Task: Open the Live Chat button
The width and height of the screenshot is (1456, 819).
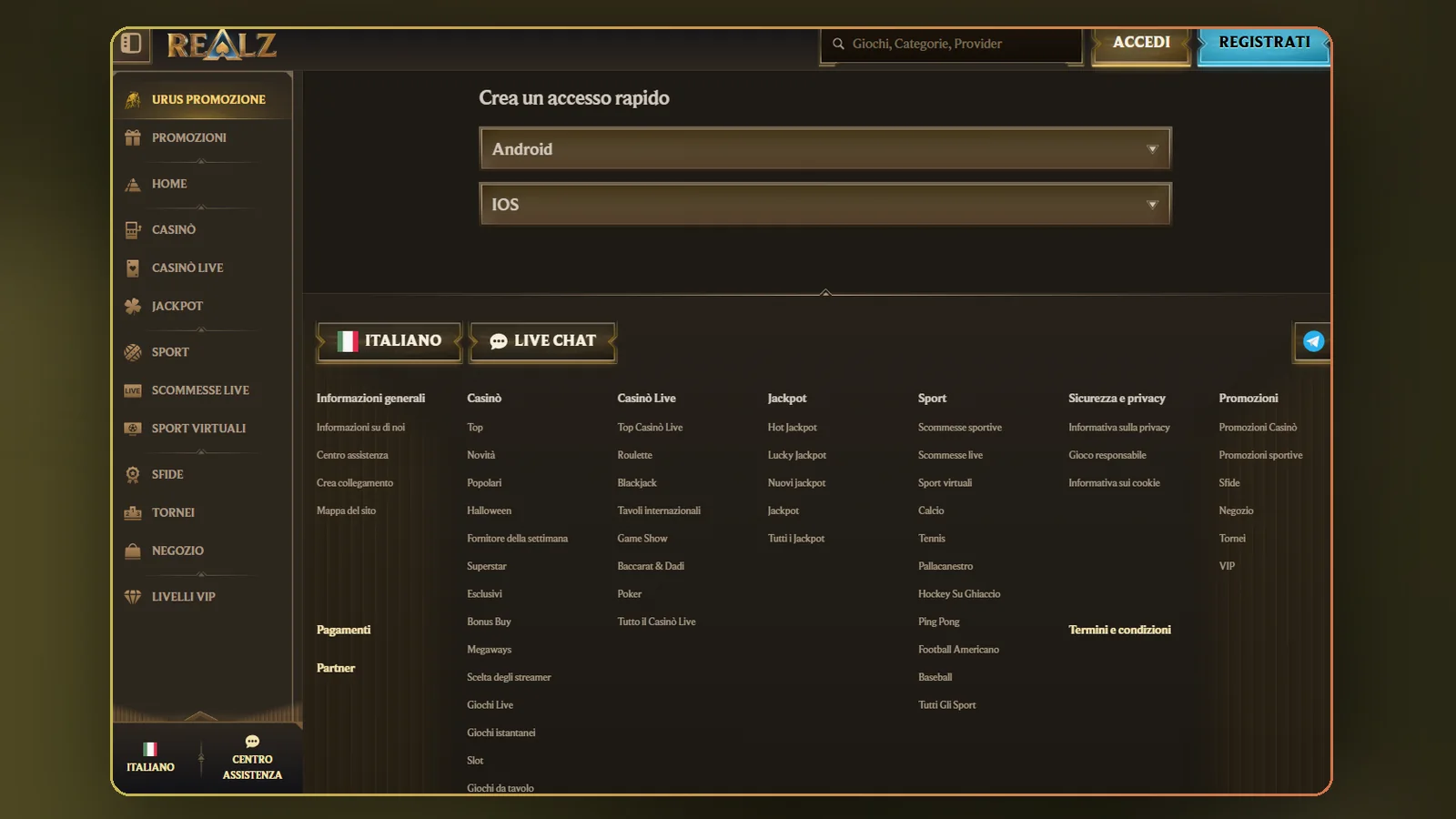Action: click(x=543, y=341)
